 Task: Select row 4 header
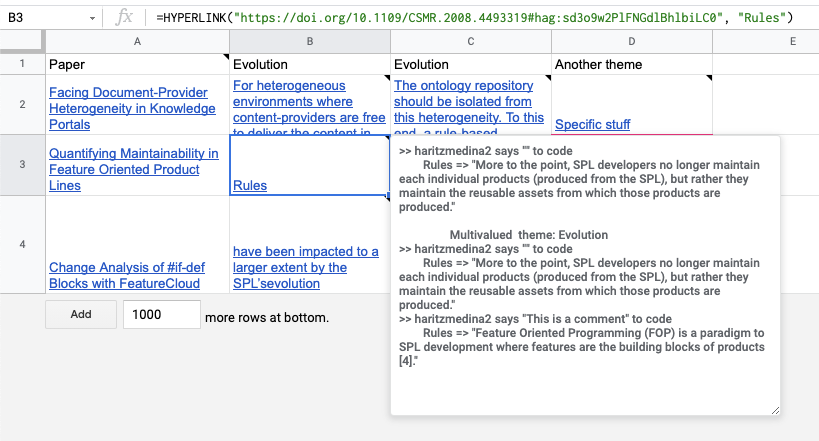(22, 244)
